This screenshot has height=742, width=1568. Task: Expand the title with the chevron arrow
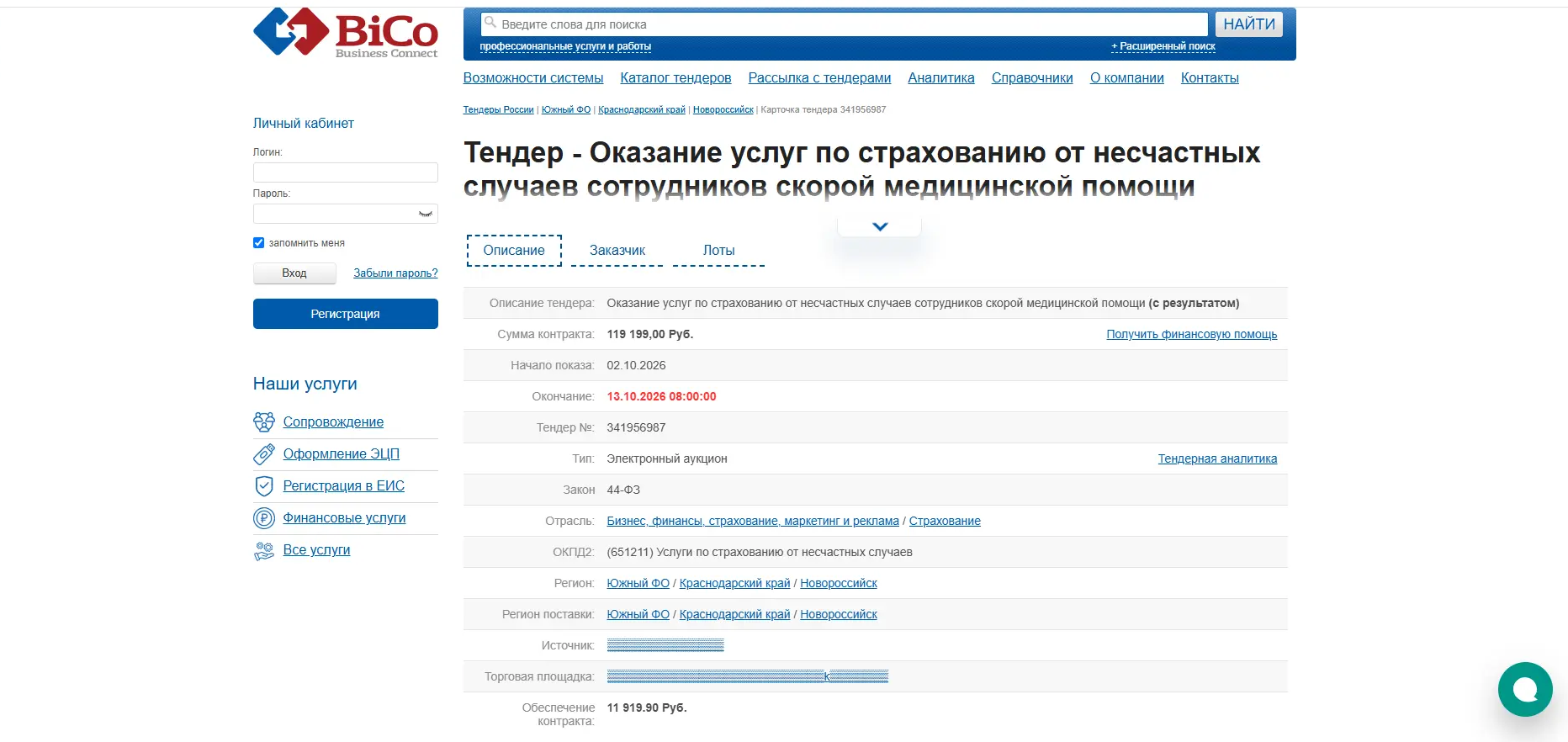[x=880, y=226]
